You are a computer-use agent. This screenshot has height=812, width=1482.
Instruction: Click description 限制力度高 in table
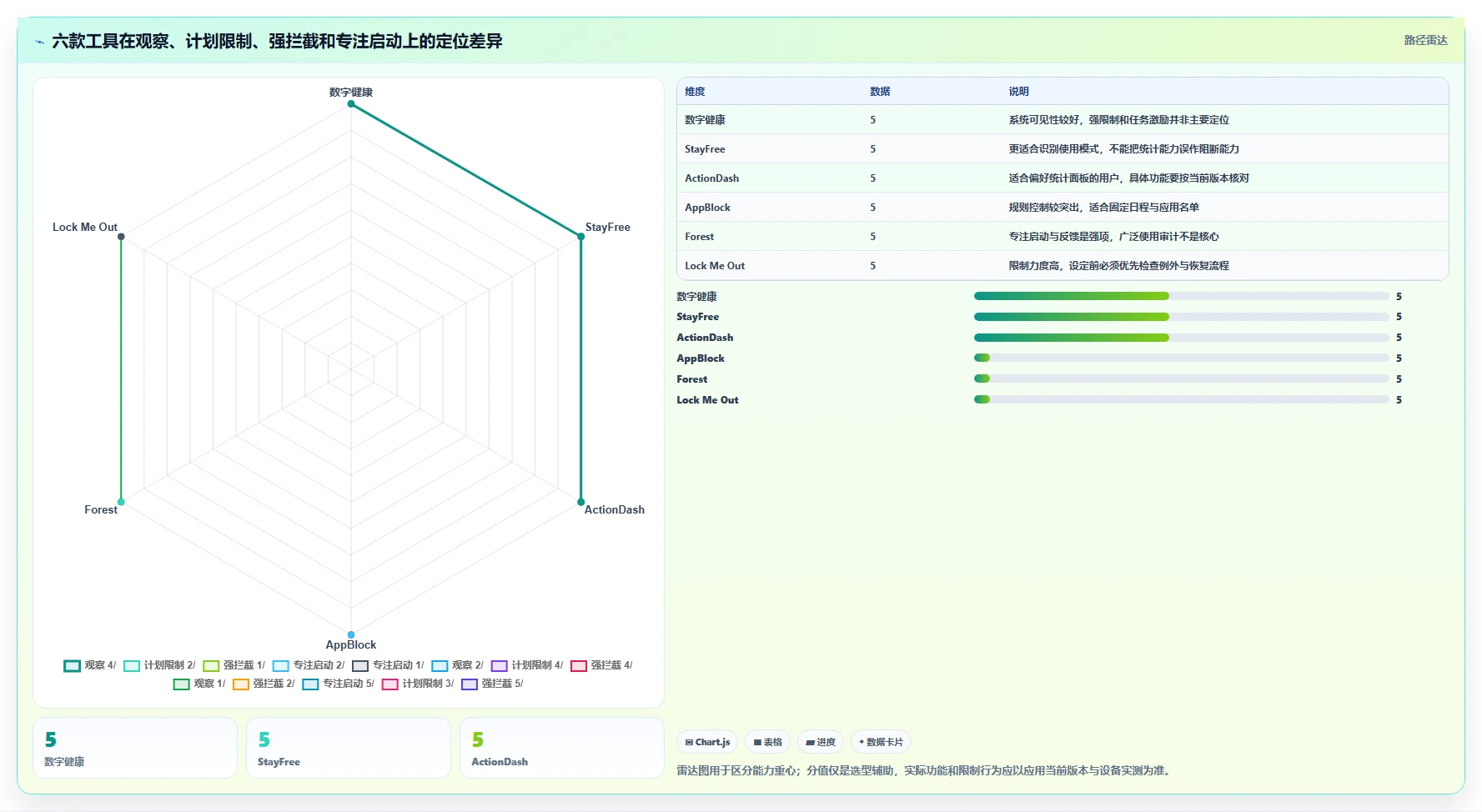(x=1118, y=266)
